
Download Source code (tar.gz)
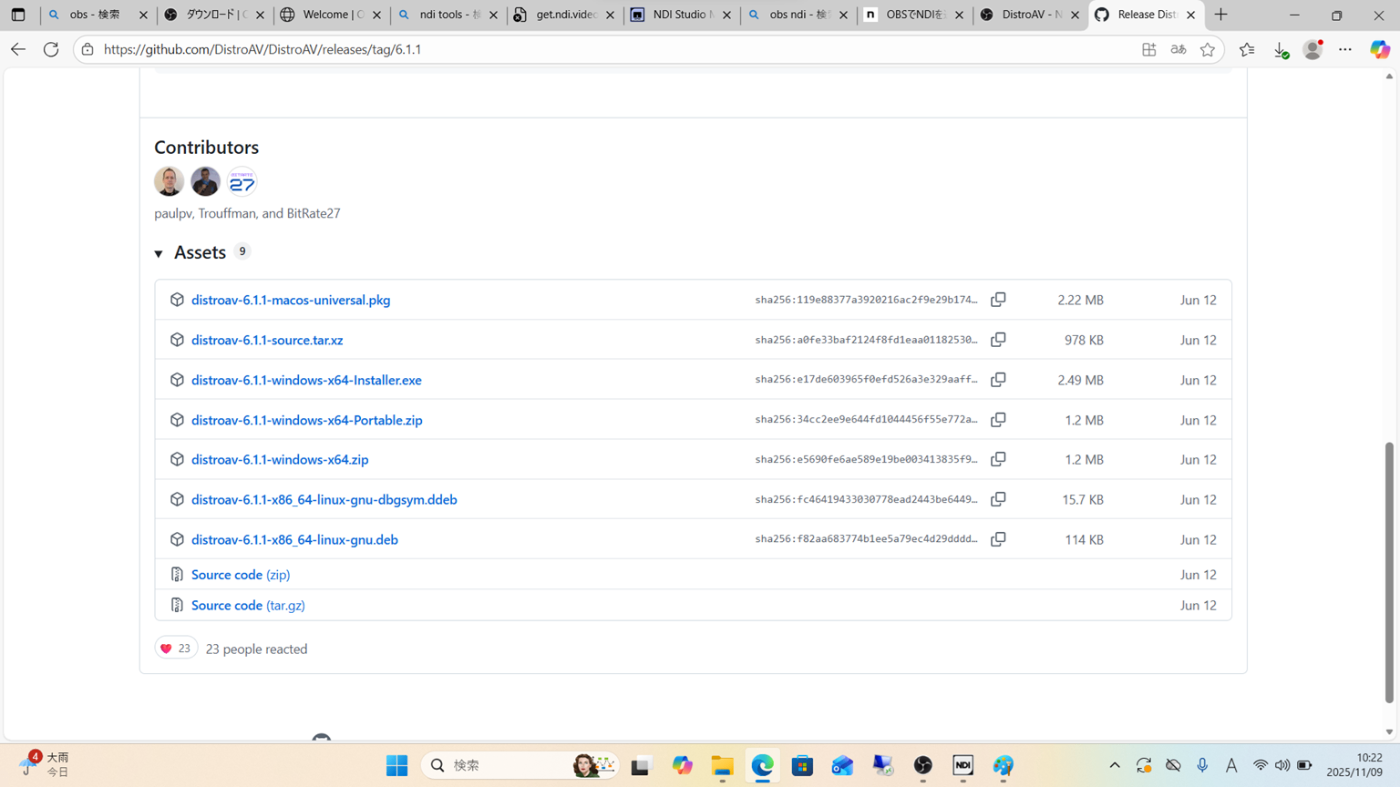[x=248, y=605]
